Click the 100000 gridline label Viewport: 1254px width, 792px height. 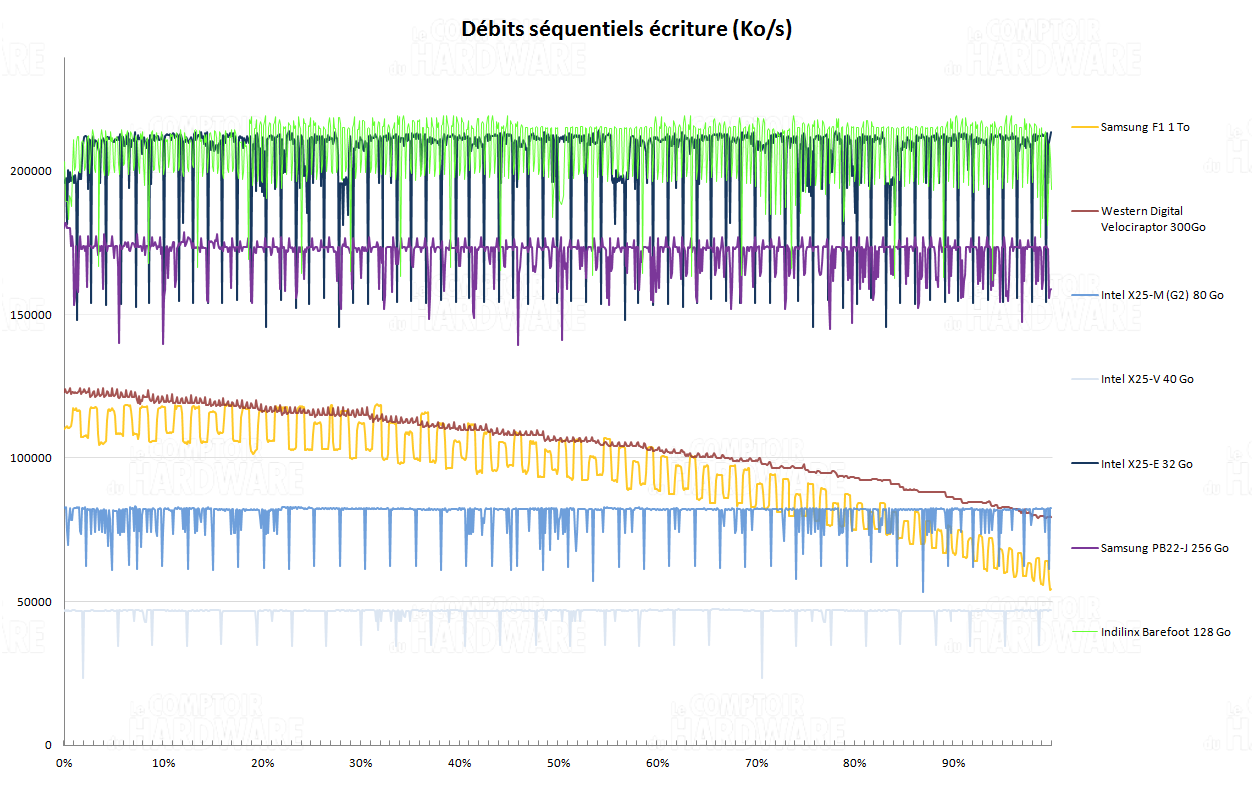coord(33,457)
